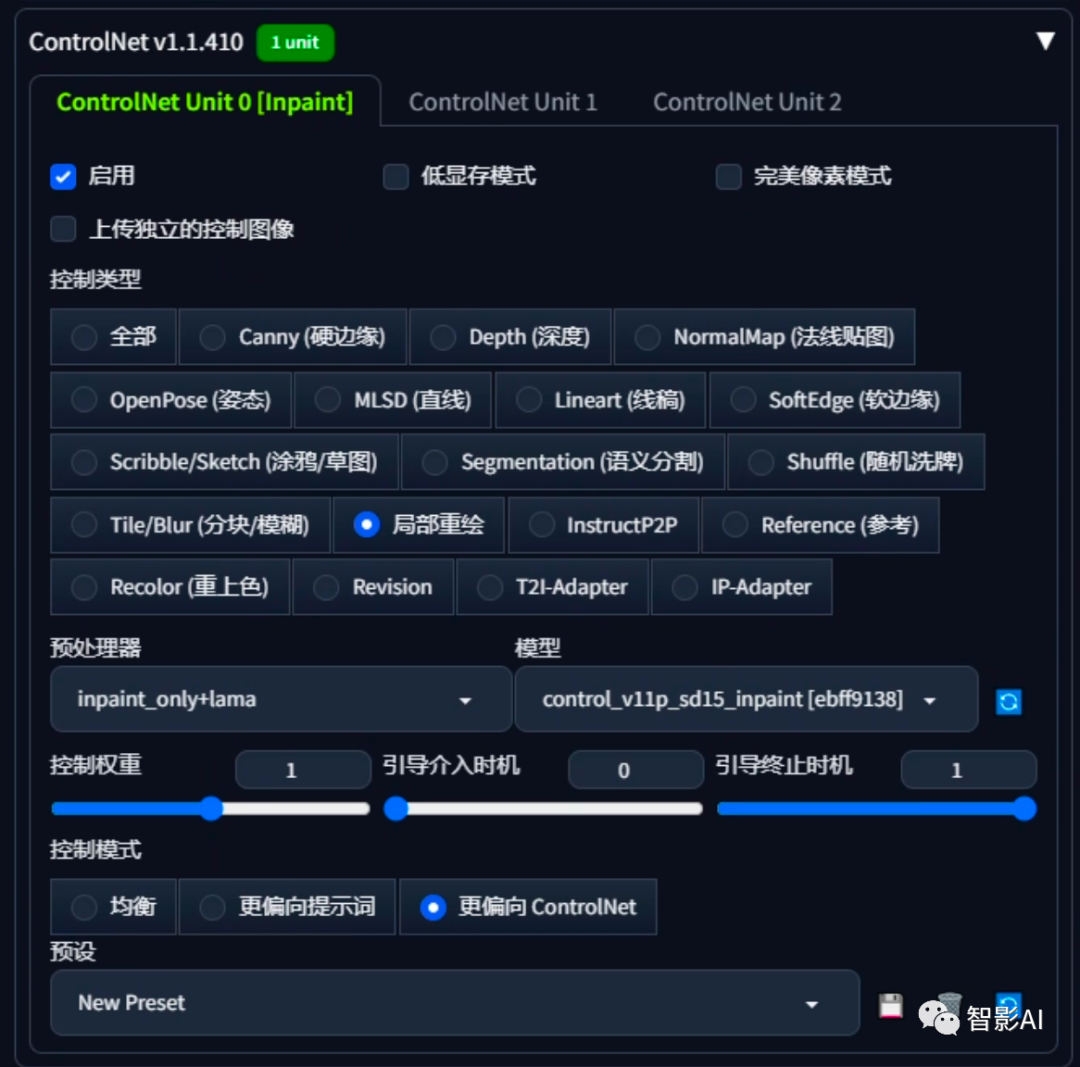This screenshot has height=1067, width=1080.
Task: Select ControlNet Unit 0 [Inpaint] tab
Action: click(x=205, y=102)
